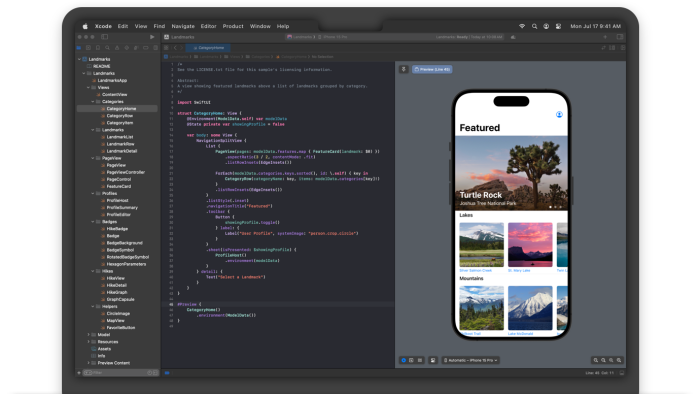The width and height of the screenshot is (700, 394).
Task: Collapse the Badges folder
Action: point(93,222)
